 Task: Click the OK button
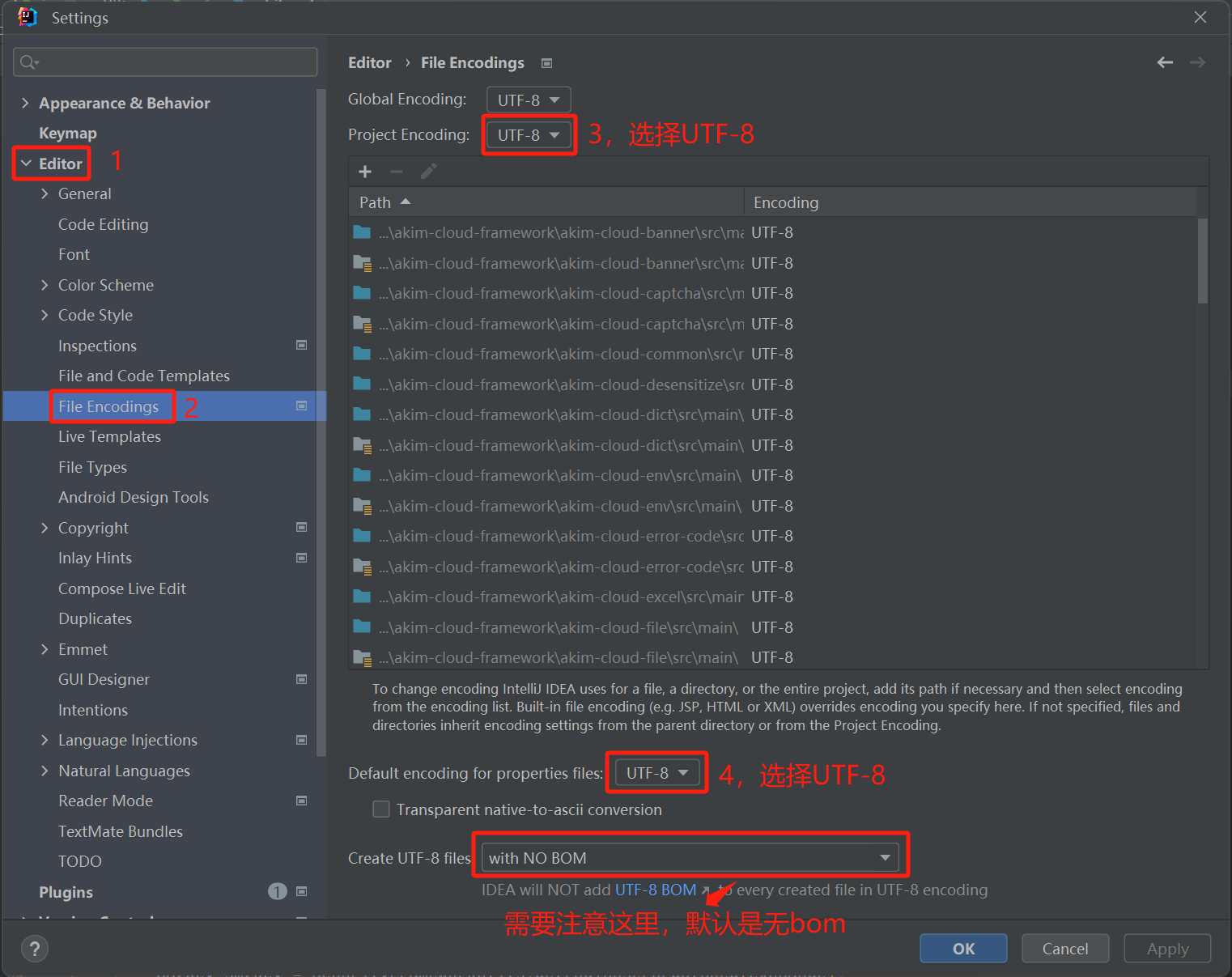(963, 949)
